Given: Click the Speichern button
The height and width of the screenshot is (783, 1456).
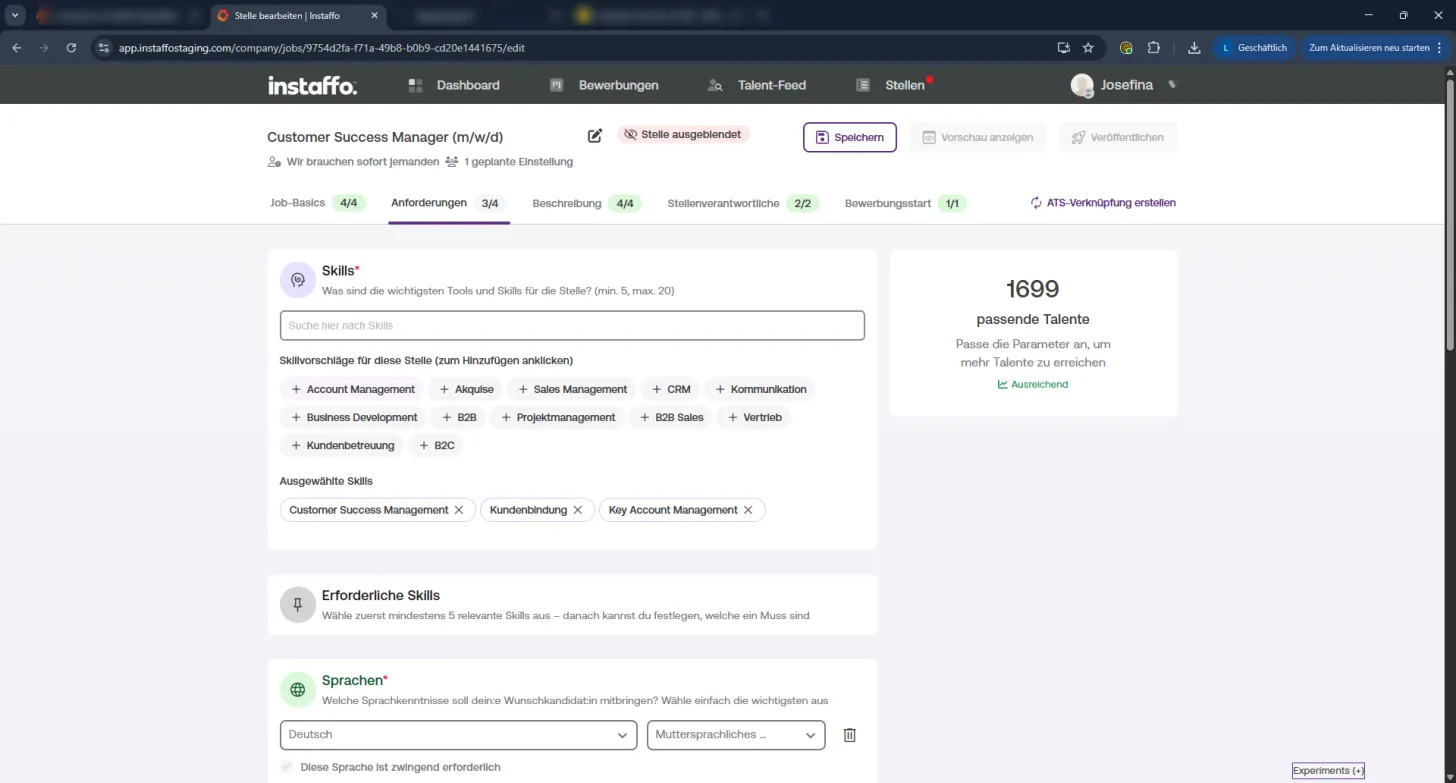Looking at the screenshot, I should [x=850, y=137].
